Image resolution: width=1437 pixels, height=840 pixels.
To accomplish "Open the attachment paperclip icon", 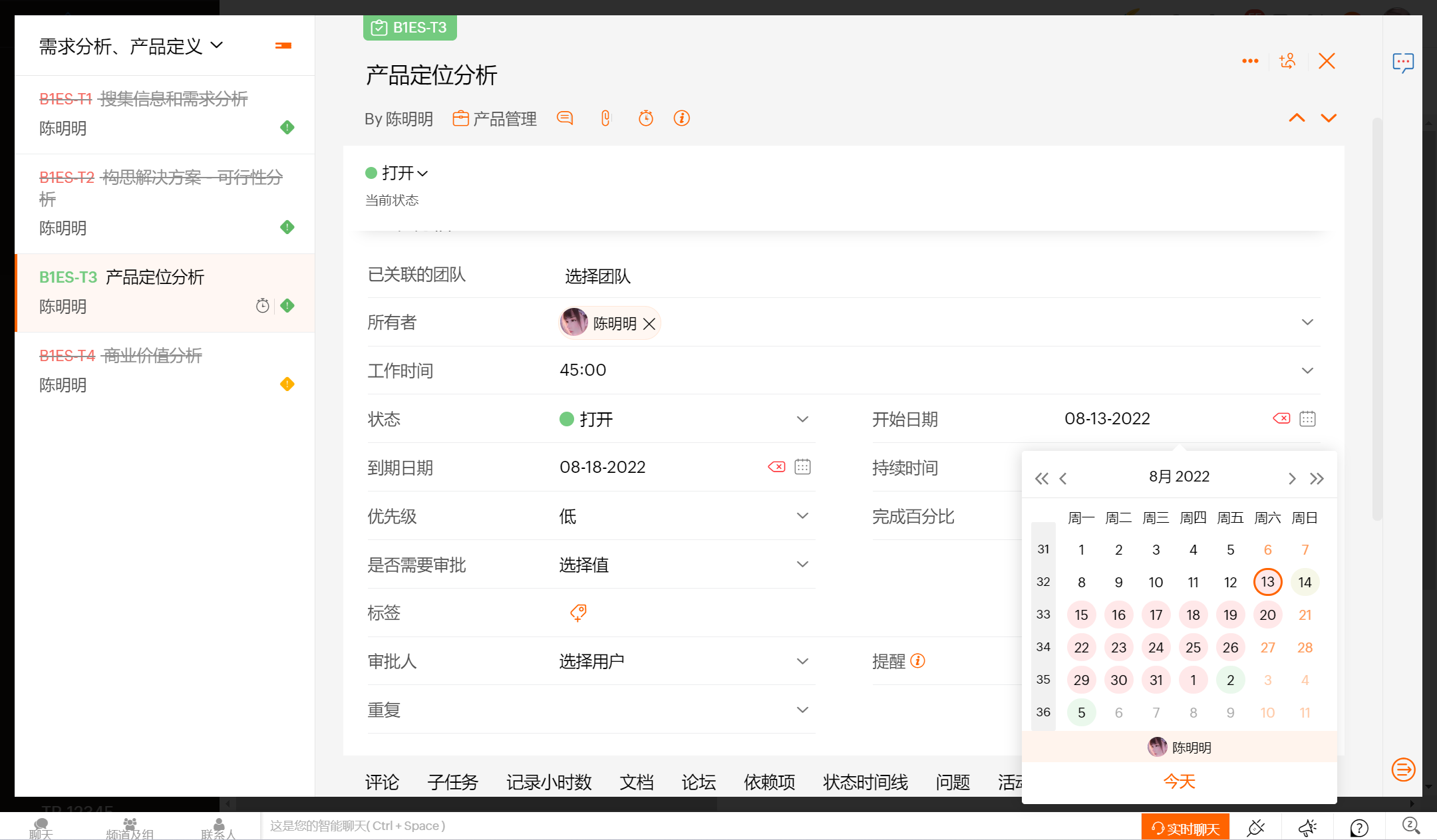I will coord(605,118).
